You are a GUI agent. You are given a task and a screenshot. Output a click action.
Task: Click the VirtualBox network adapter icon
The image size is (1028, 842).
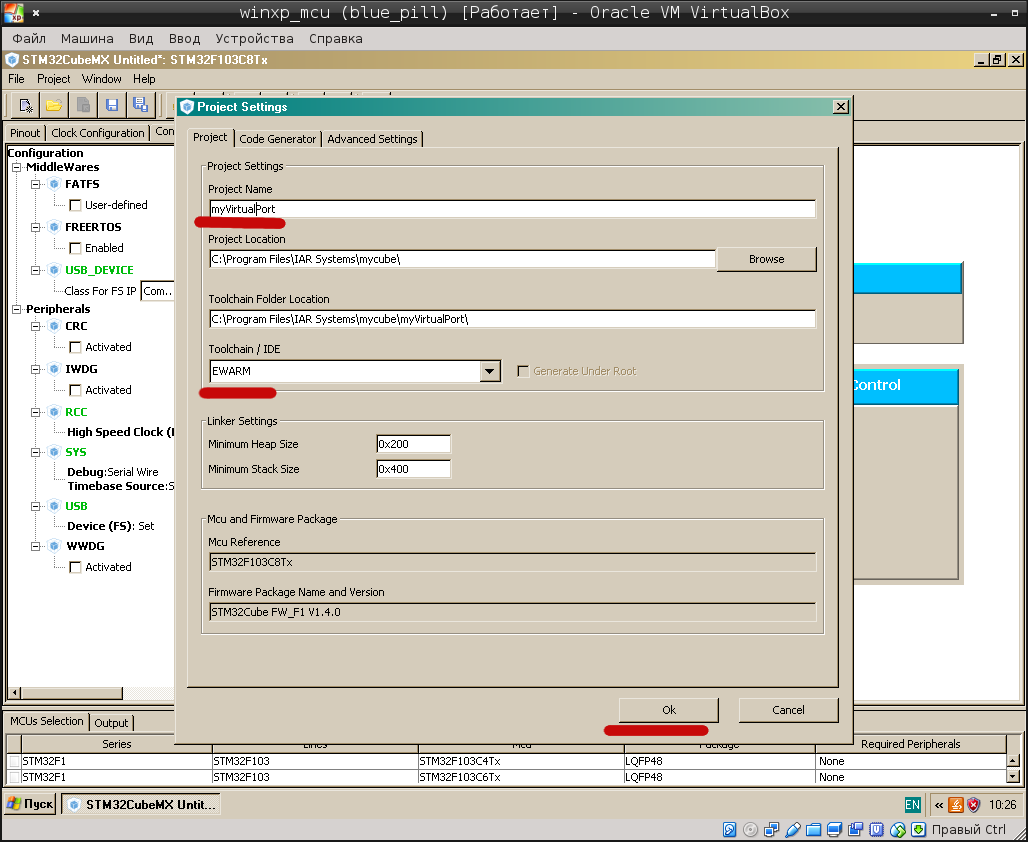[x=772, y=830]
